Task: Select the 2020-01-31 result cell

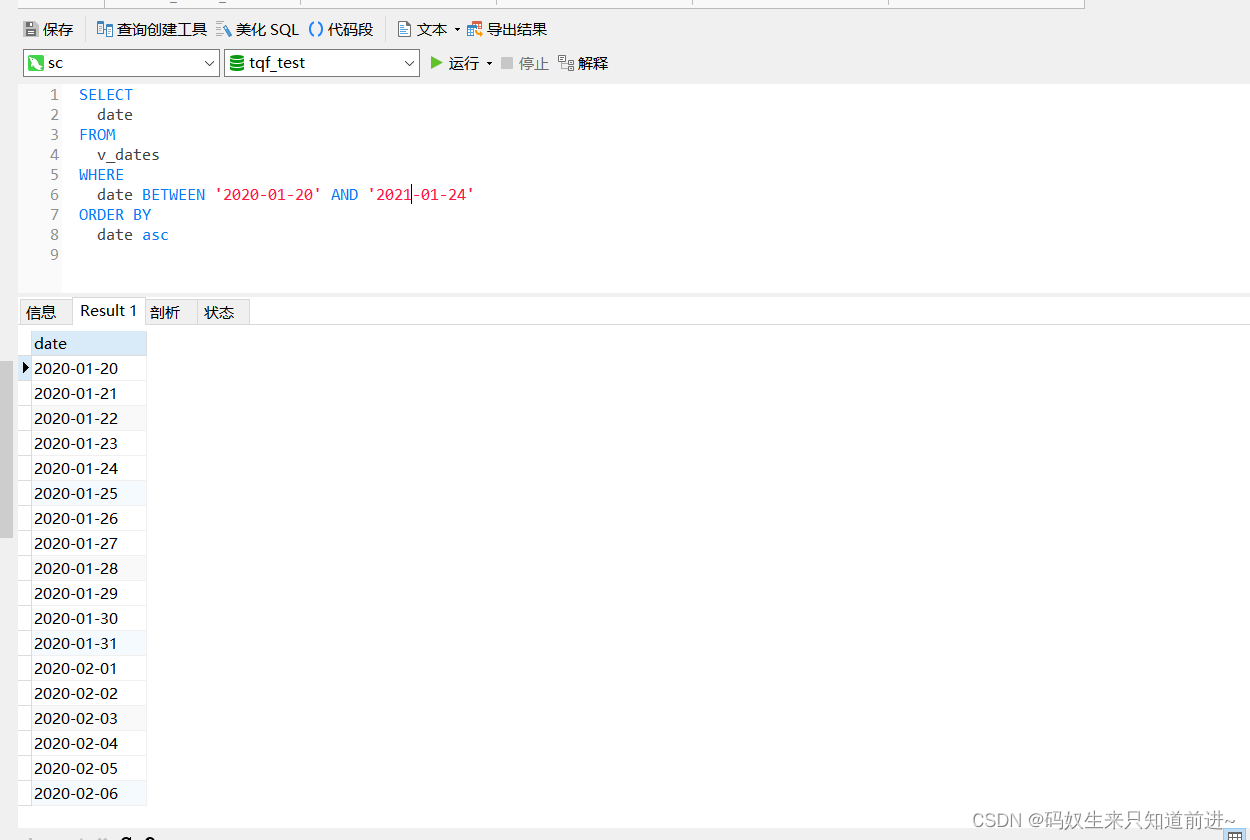Action: 89,643
